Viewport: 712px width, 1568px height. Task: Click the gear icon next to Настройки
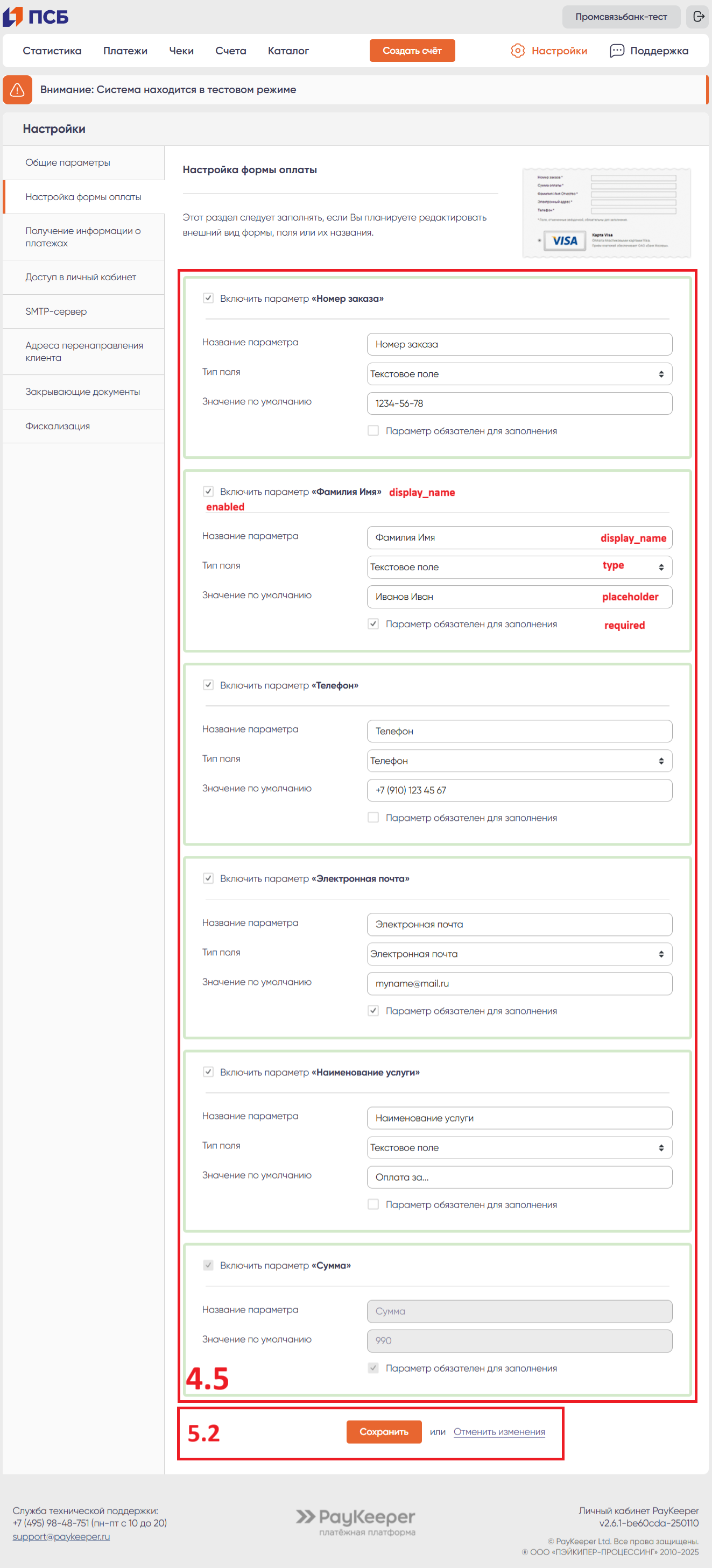(517, 51)
